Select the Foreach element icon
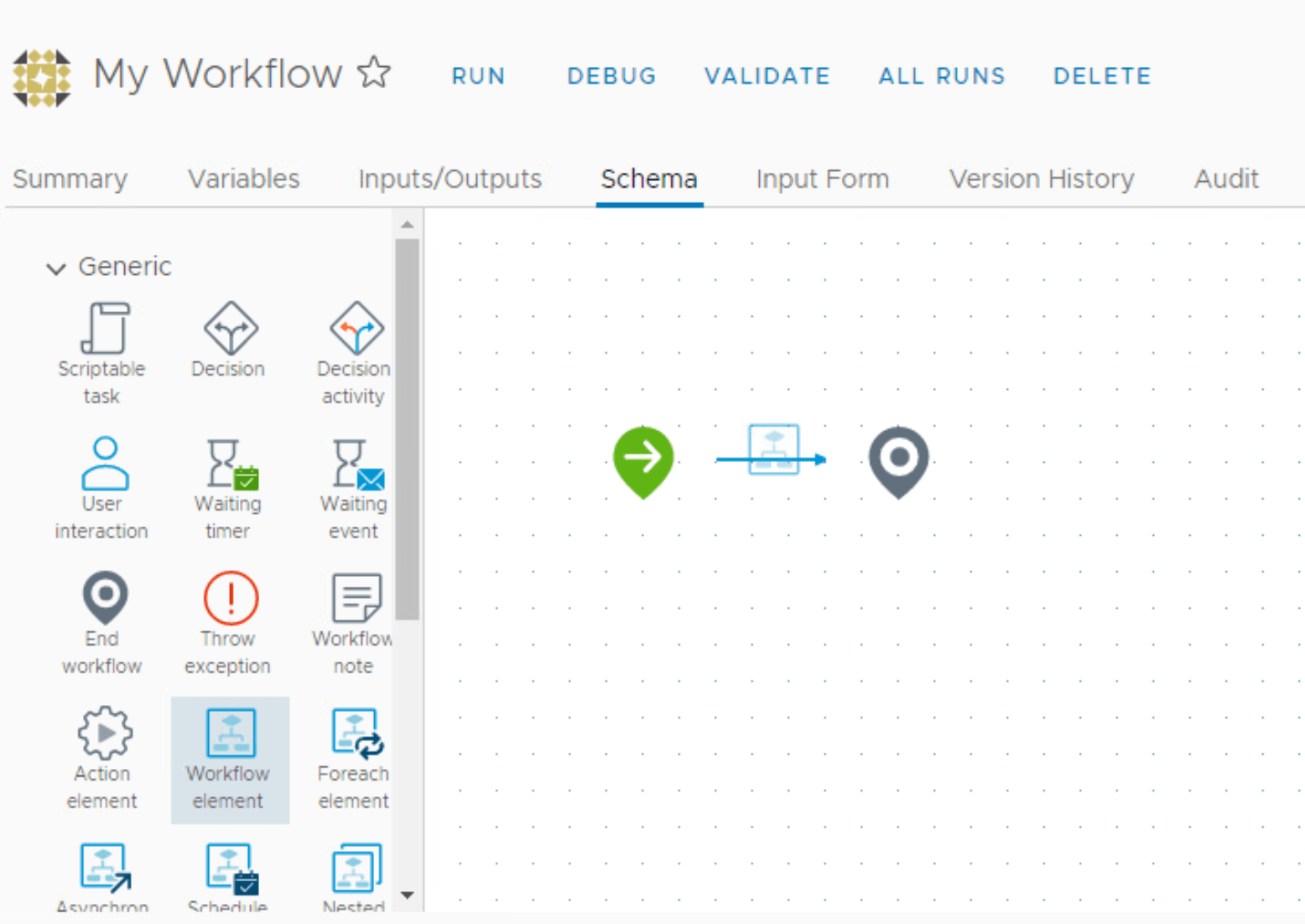The height and width of the screenshot is (924, 1305). 356,732
